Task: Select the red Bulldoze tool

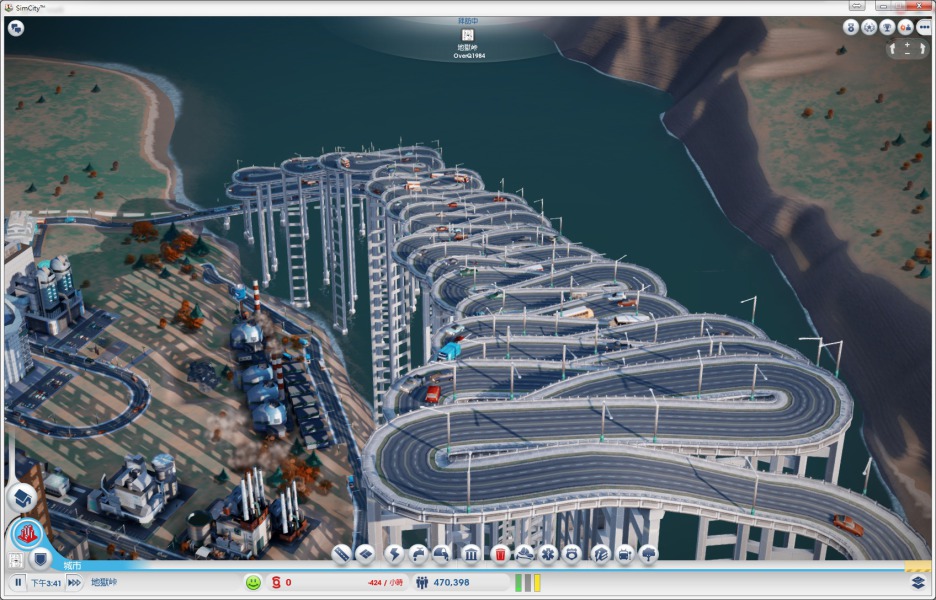Action: [501, 553]
